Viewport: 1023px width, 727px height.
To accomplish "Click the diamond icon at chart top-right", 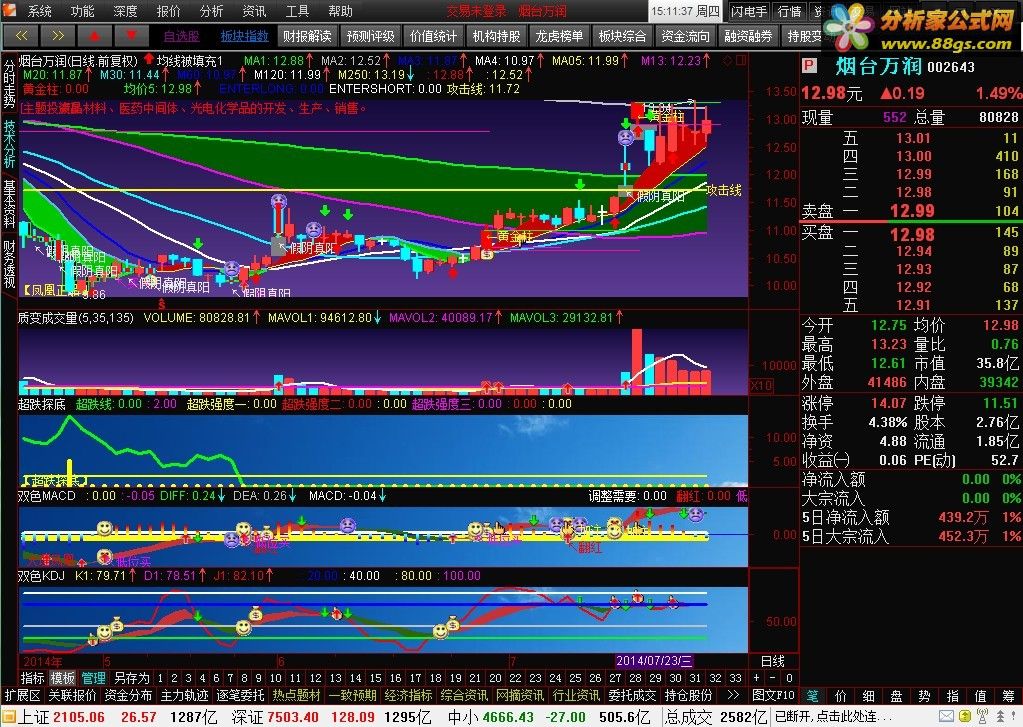I will (x=728, y=60).
